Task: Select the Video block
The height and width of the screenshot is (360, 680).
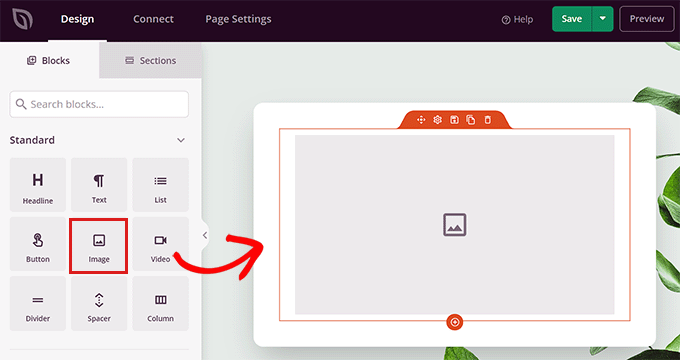Action: tap(160, 244)
